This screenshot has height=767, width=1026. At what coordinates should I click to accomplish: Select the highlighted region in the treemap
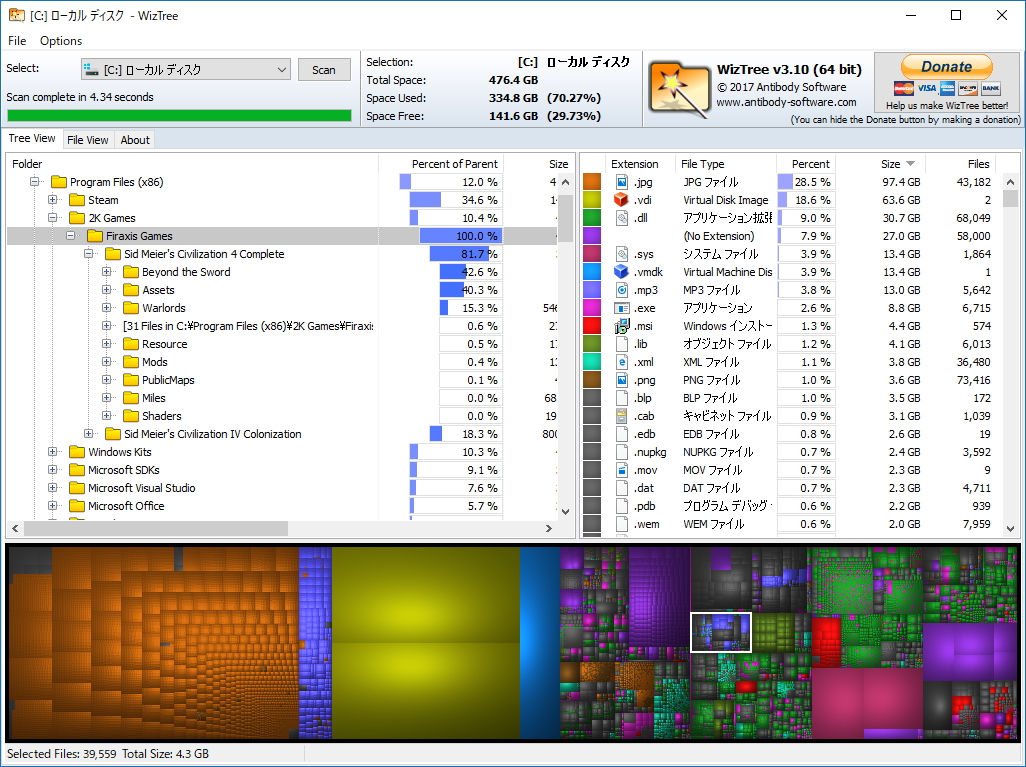click(721, 632)
